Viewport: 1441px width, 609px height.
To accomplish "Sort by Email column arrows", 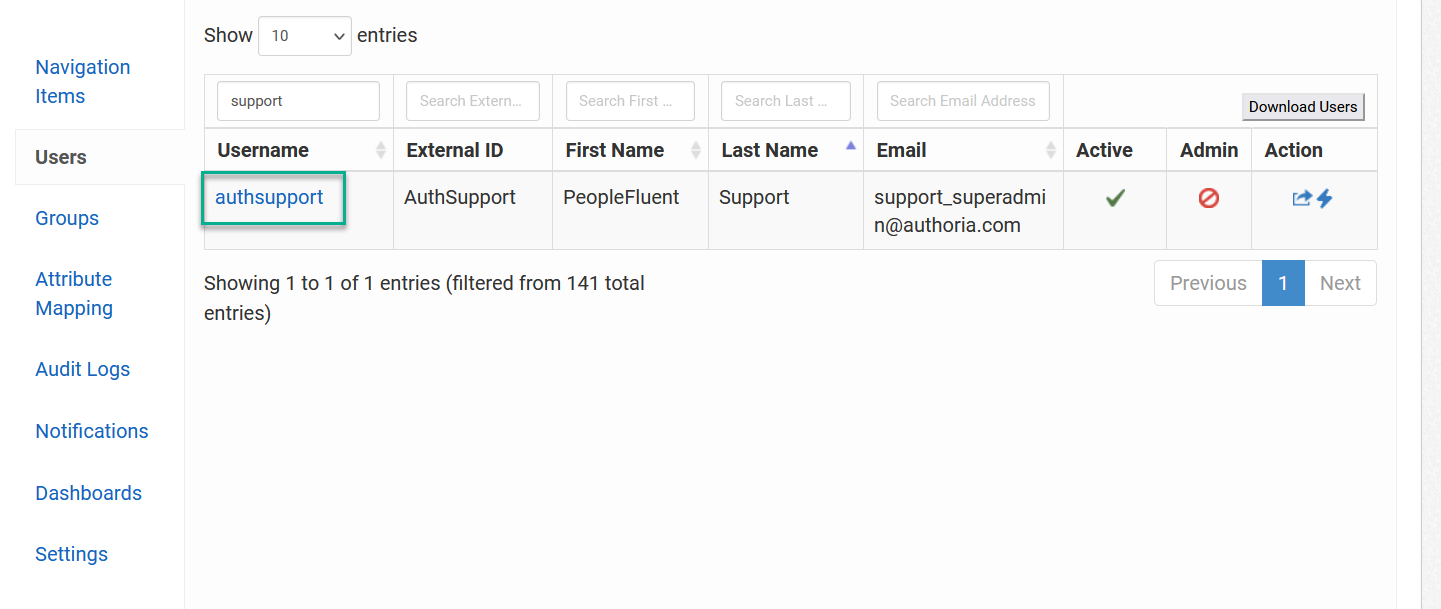I will (x=1051, y=150).
